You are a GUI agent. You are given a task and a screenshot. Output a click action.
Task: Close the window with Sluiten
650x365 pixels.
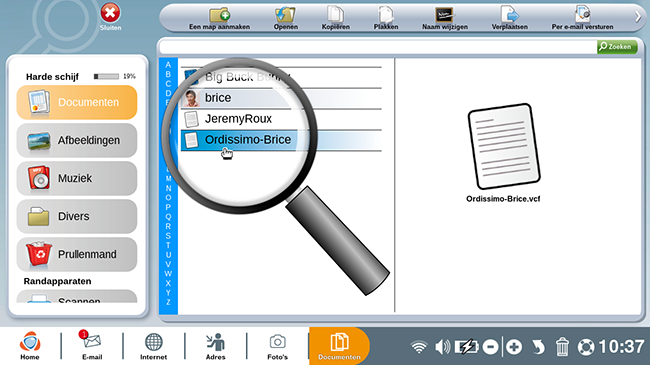tap(110, 17)
